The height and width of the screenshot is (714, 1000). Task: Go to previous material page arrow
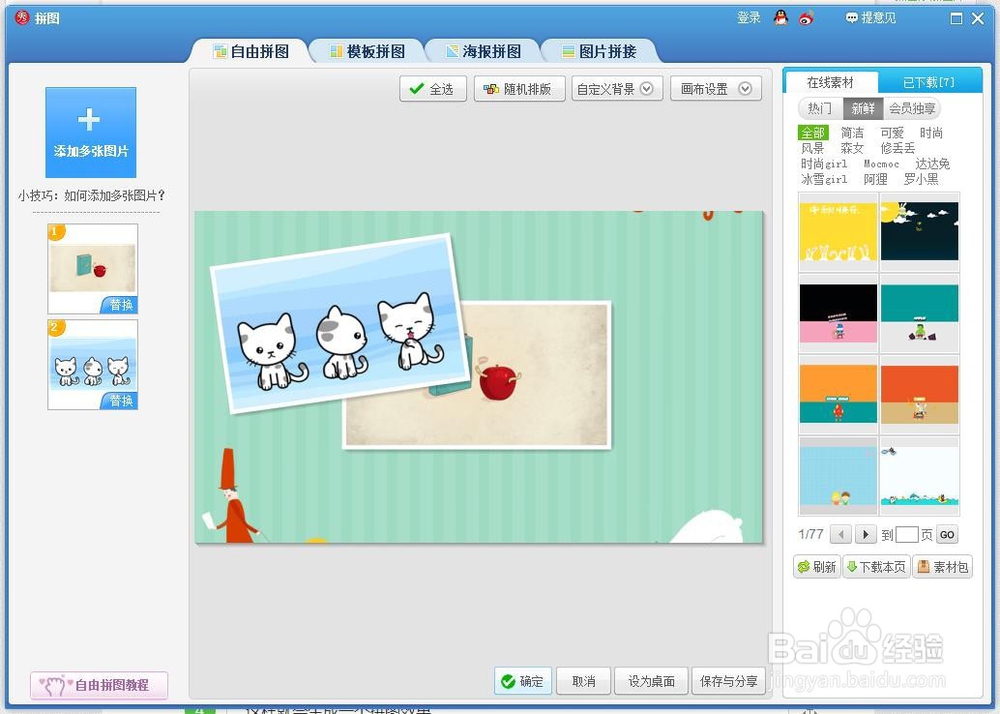coord(841,534)
